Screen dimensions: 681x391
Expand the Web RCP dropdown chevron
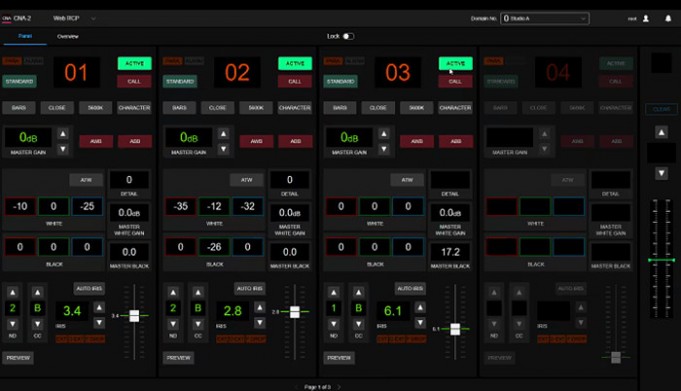click(x=93, y=18)
